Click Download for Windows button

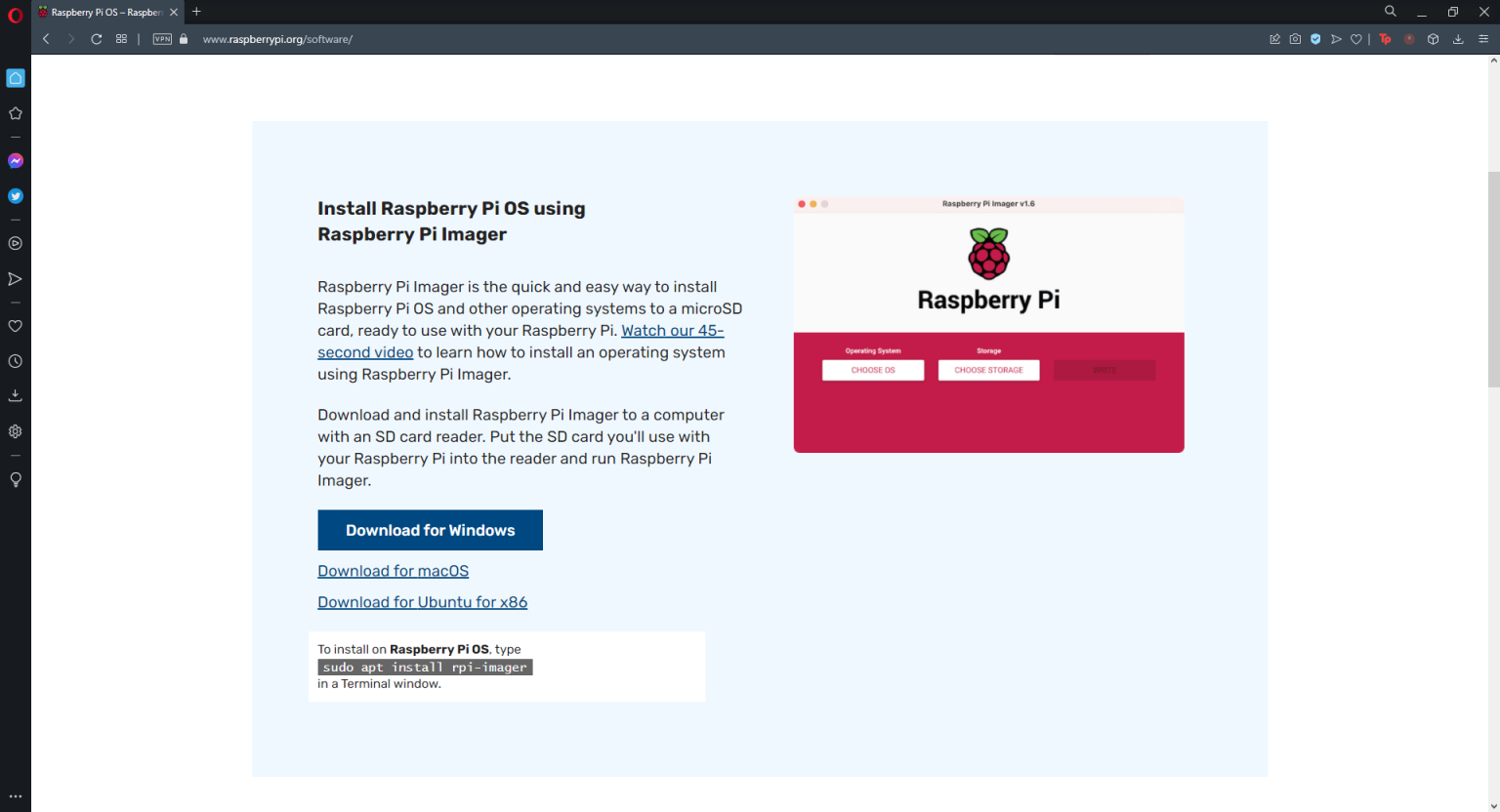[430, 530]
